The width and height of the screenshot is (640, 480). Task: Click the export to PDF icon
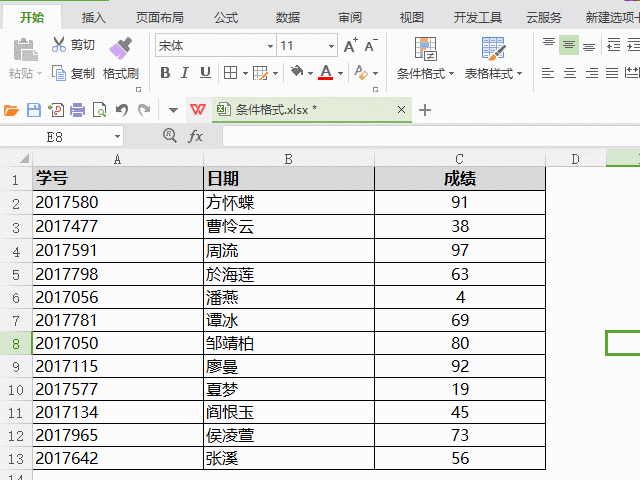(56, 110)
